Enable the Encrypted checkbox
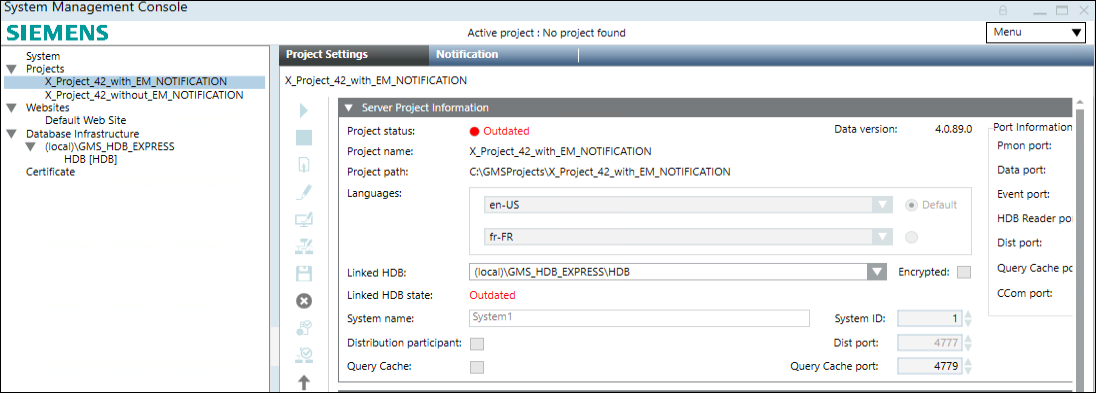 click(964, 272)
